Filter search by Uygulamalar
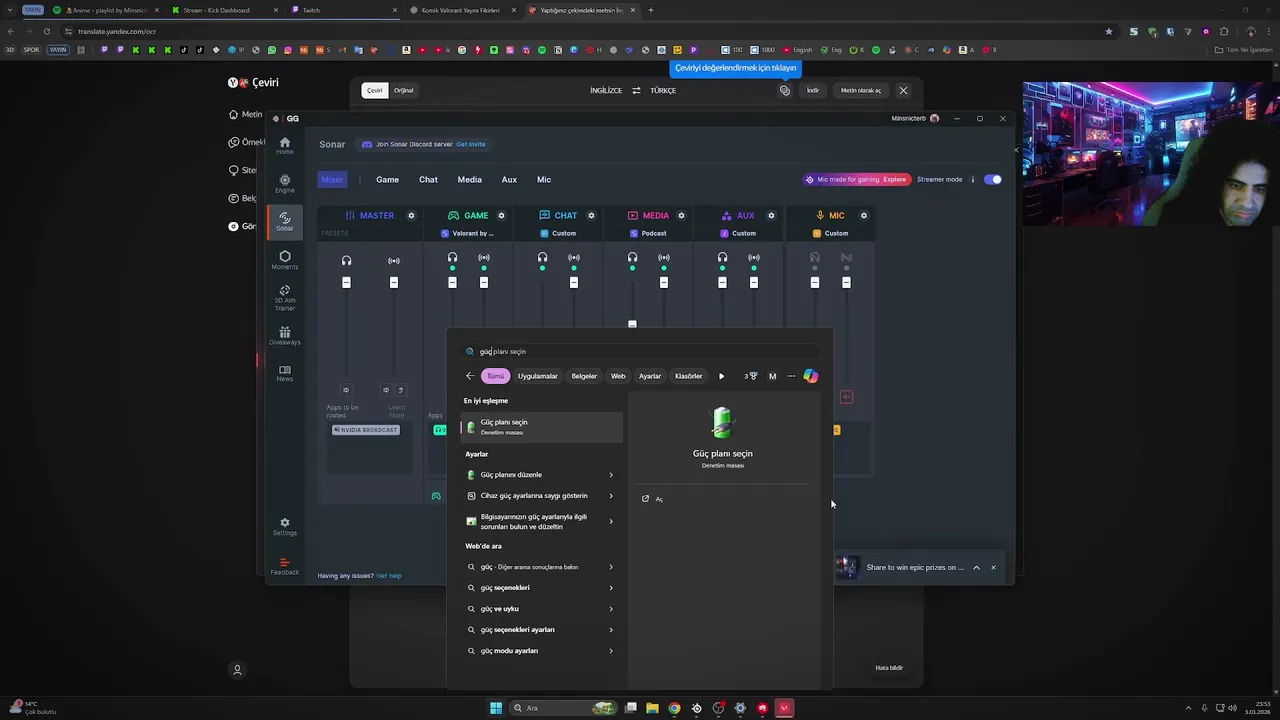The width and height of the screenshot is (1280, 720). [x=537, y=376]
